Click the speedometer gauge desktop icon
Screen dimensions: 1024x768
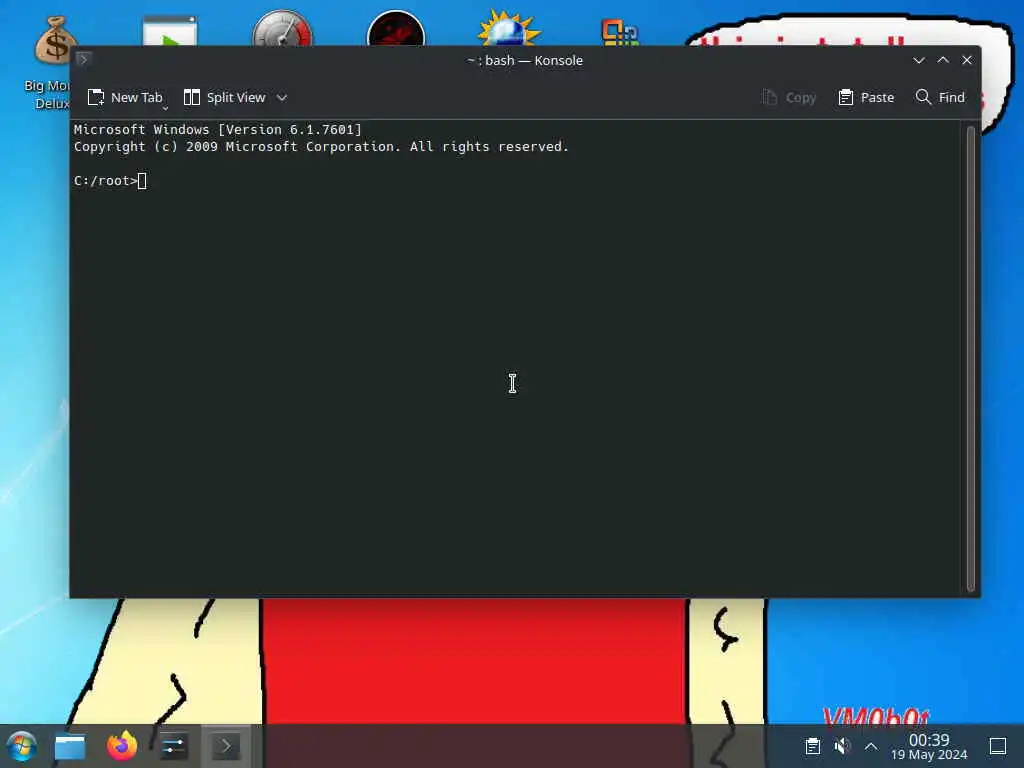[282, 28]
